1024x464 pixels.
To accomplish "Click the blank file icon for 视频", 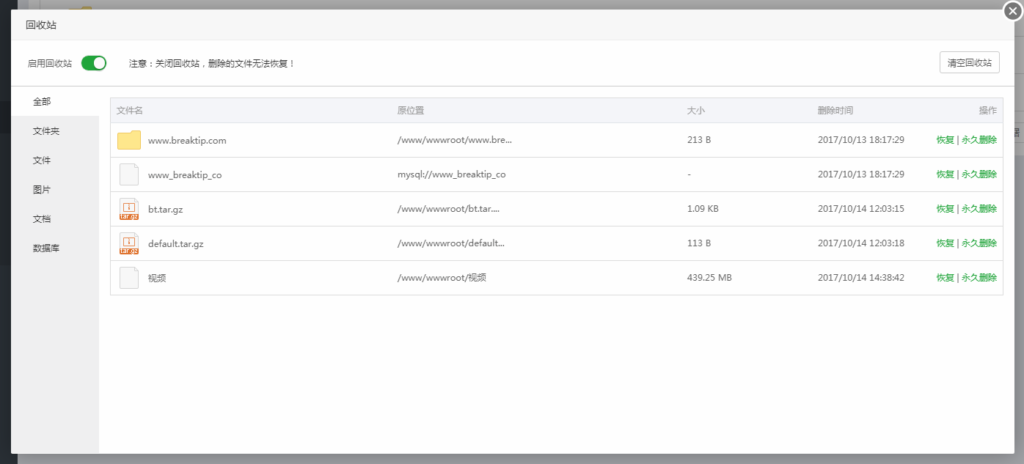I will [x=129, y=278].
